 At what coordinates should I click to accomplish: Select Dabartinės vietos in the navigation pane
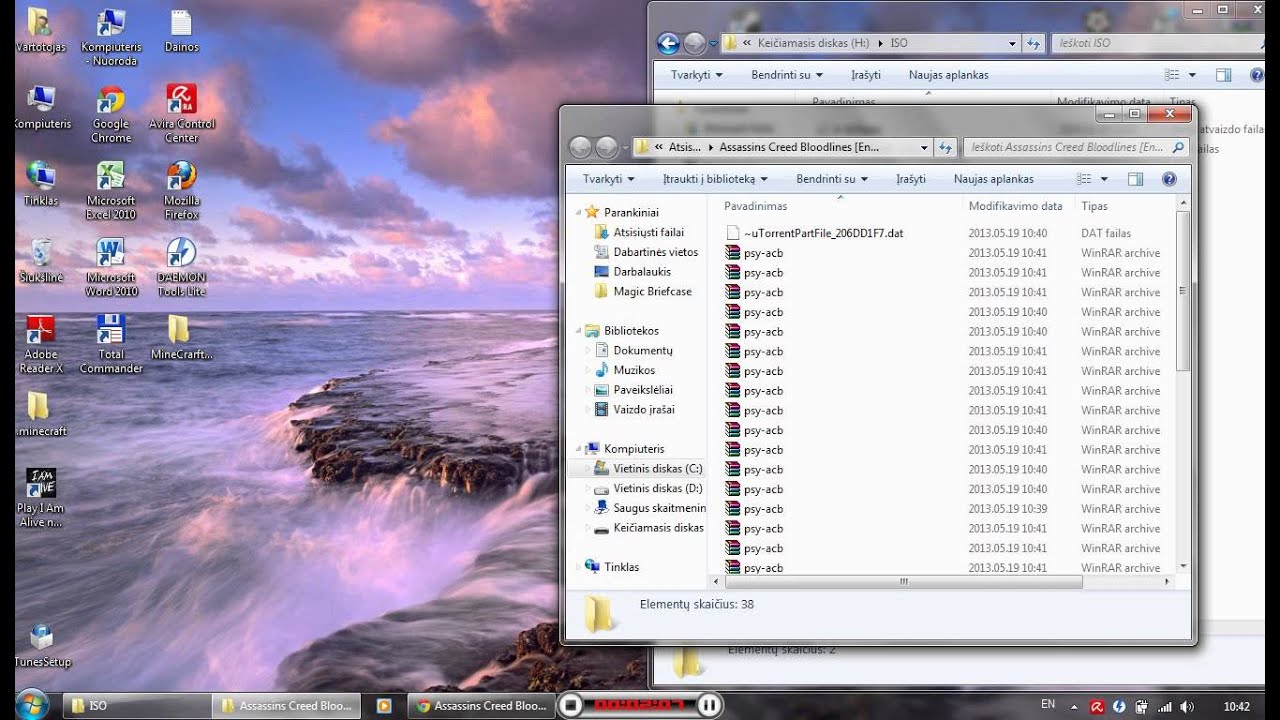pos(655,252)
